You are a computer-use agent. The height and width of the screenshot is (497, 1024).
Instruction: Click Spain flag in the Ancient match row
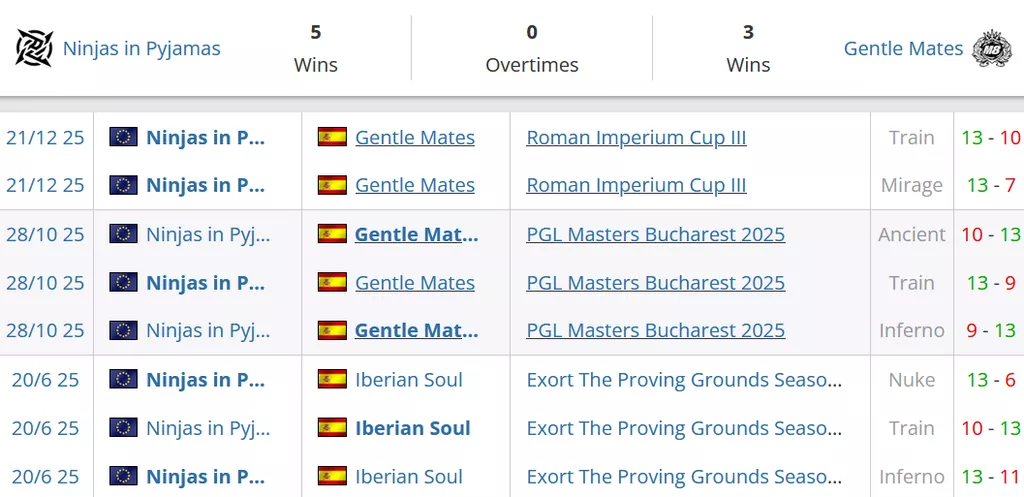coord(332,234)
